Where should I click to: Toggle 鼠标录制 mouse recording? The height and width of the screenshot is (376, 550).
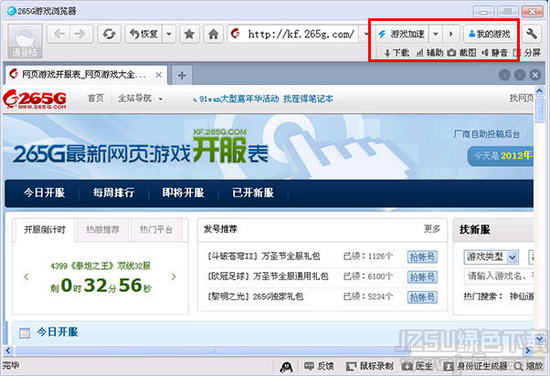point(369,366)
